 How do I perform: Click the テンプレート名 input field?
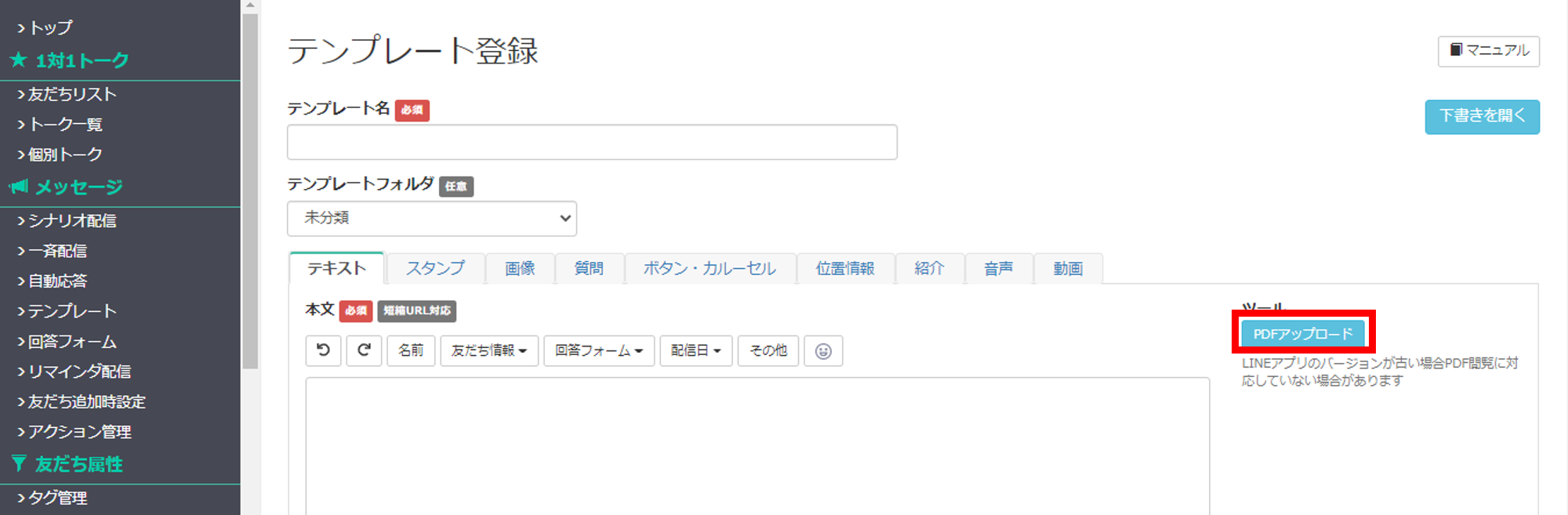[592, 142]
